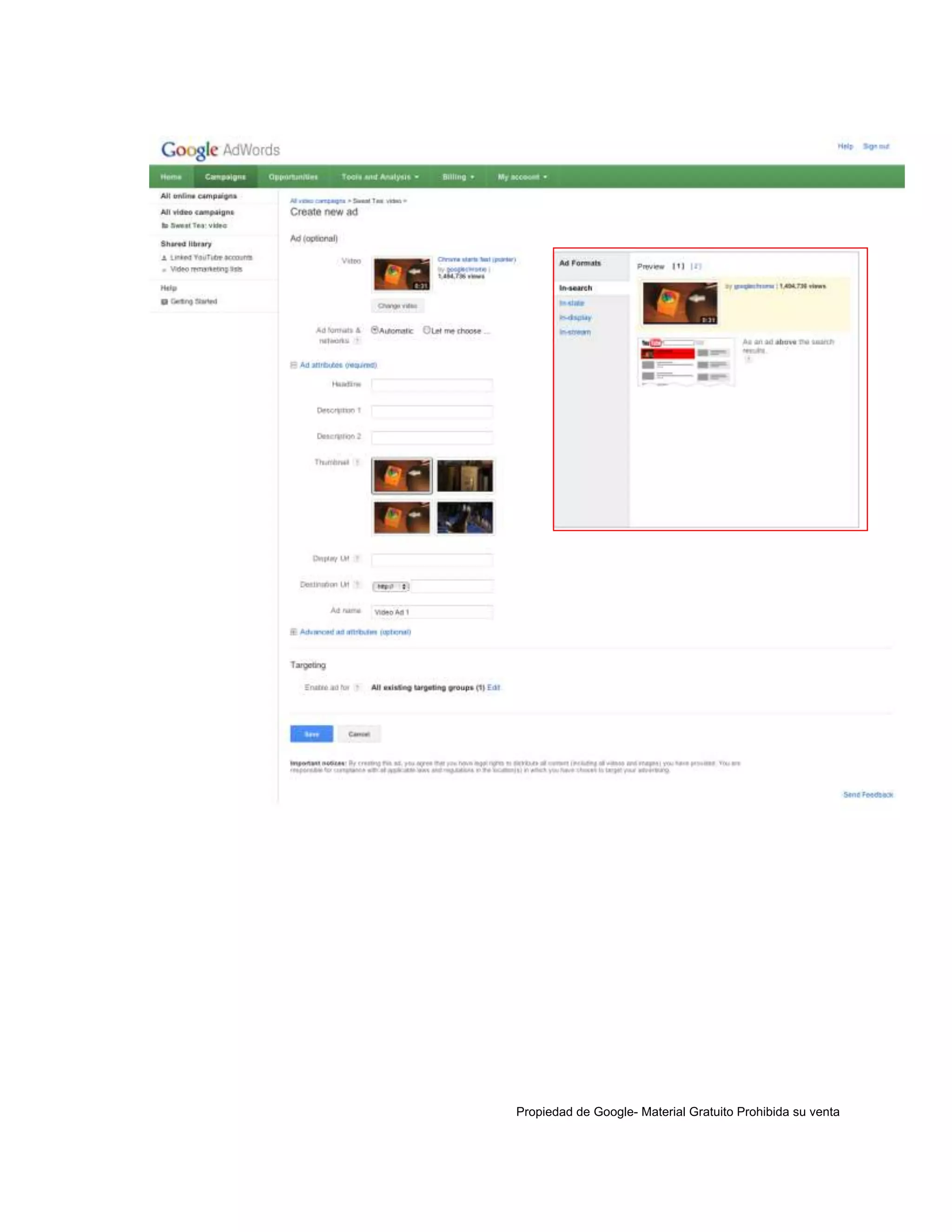
Task: Click googlechrome channel link under video title
Action: [466, 270]
